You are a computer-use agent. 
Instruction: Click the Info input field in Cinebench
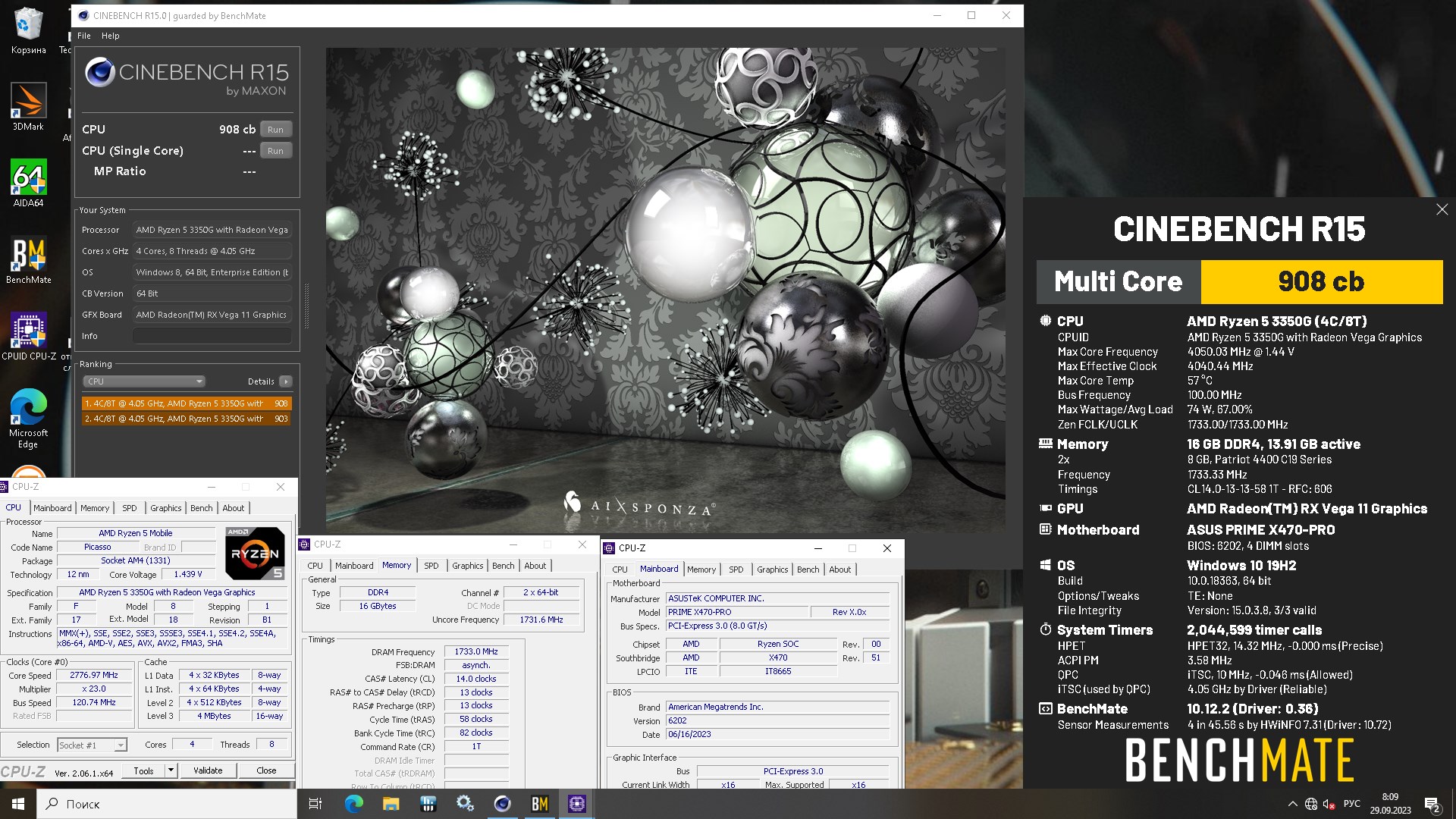click(x=212, y=336)
